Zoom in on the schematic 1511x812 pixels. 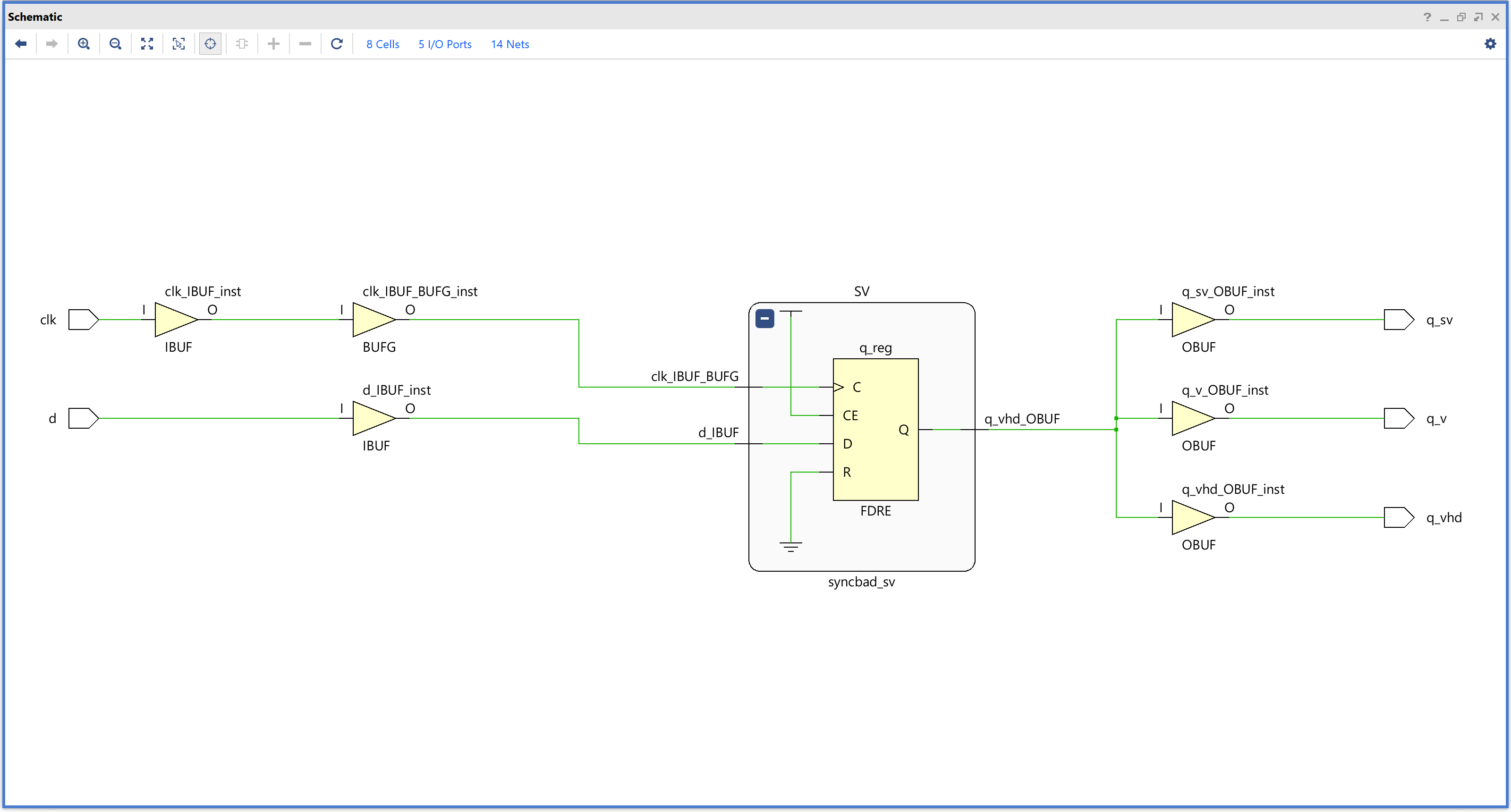pyautogui.click(x=83, y=44)
